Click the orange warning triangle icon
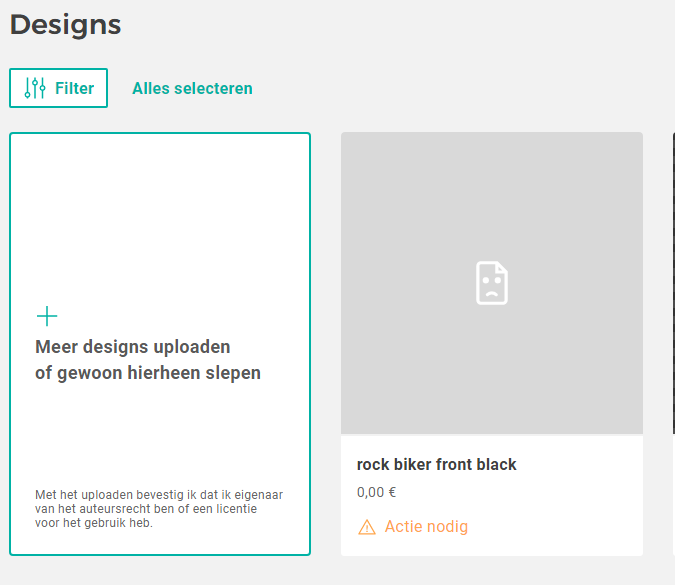Screen dimensions: 675x585 pyautogui.click(x=367, y=527)
